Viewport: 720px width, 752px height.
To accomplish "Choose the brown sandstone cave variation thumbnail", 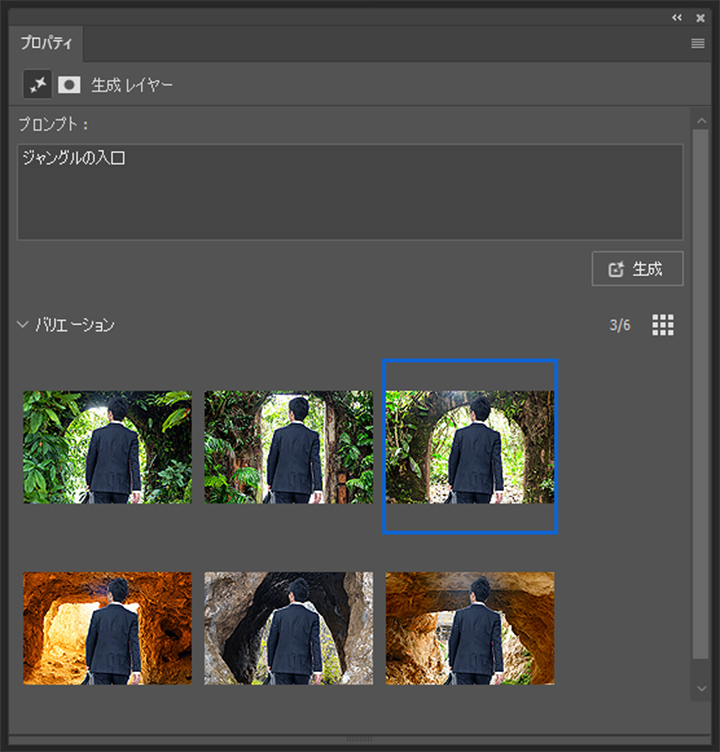I will point(470,628).
